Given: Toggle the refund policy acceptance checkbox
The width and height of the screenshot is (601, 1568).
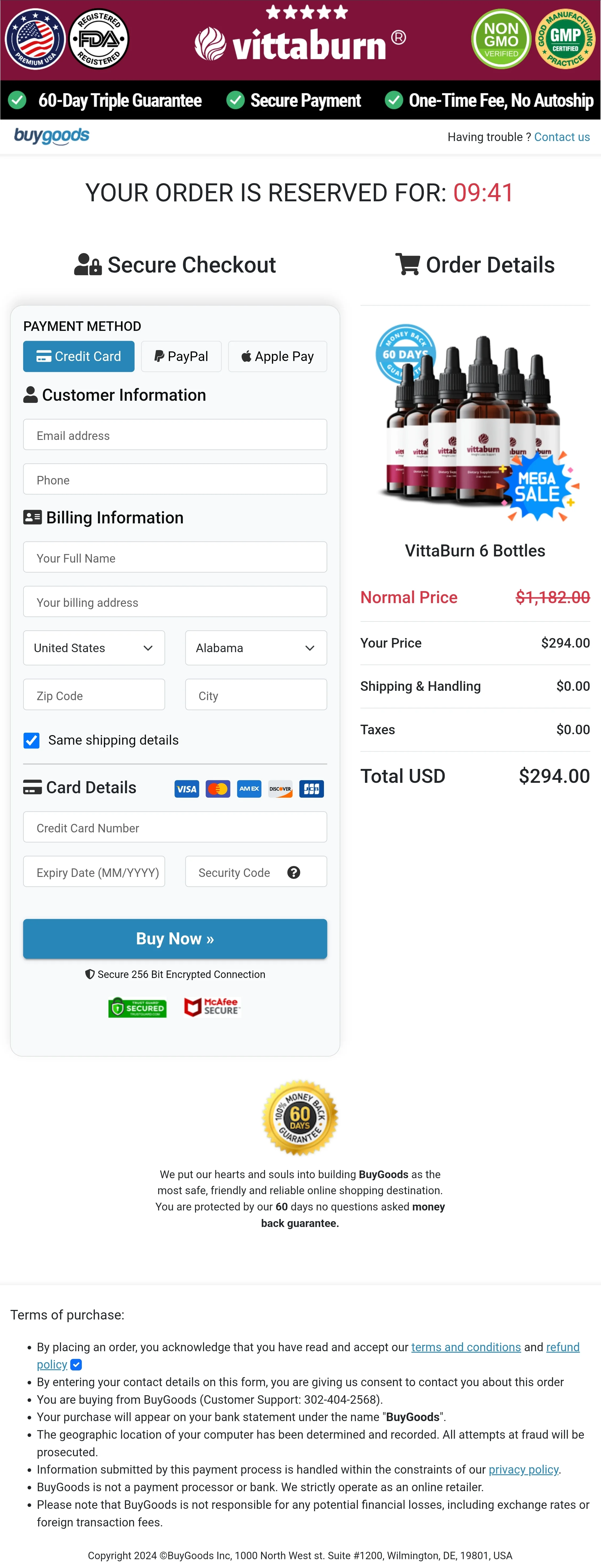Looking at the screenshot, I should coord(76,1365).
